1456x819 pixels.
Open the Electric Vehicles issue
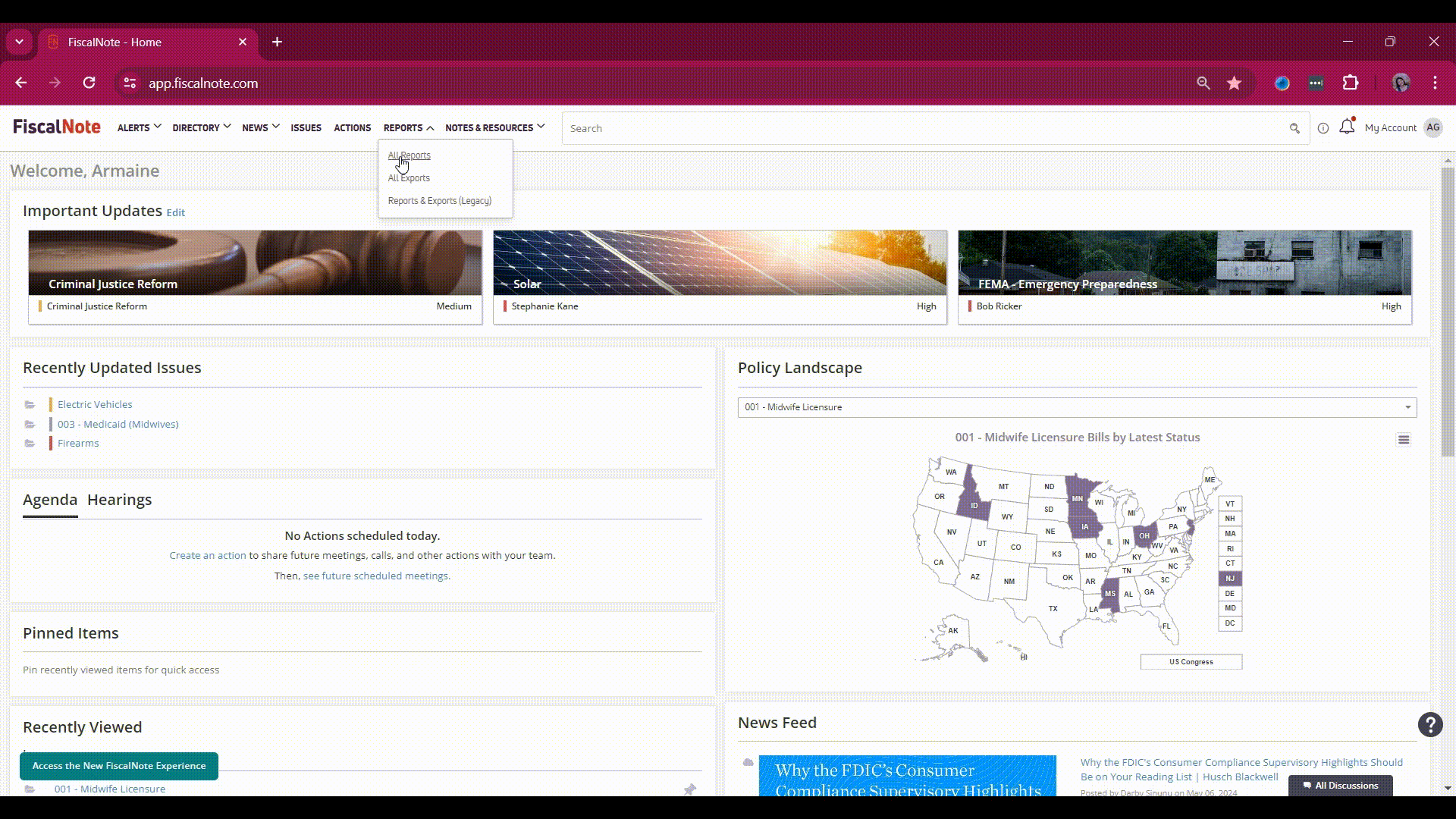tap(95, 405)
